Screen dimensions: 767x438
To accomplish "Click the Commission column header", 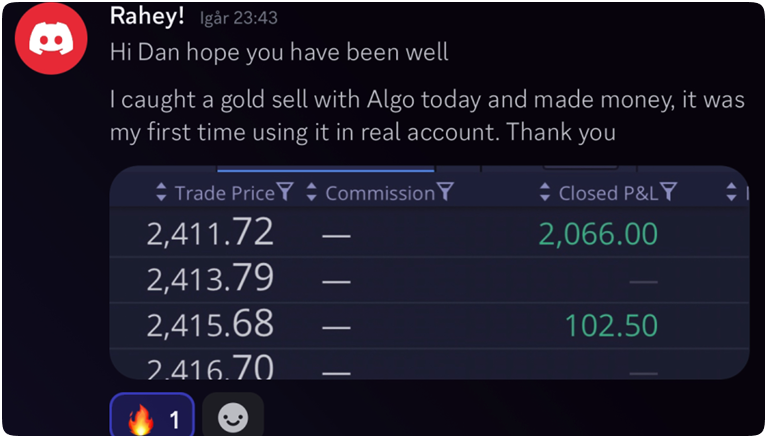I will click(x=380, y=193).
